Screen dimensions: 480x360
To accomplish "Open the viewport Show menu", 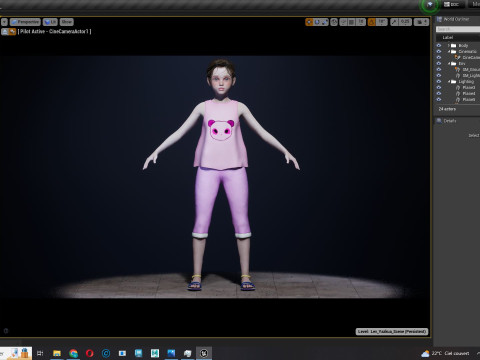I will pyautogui.click(x=67, y=22).
